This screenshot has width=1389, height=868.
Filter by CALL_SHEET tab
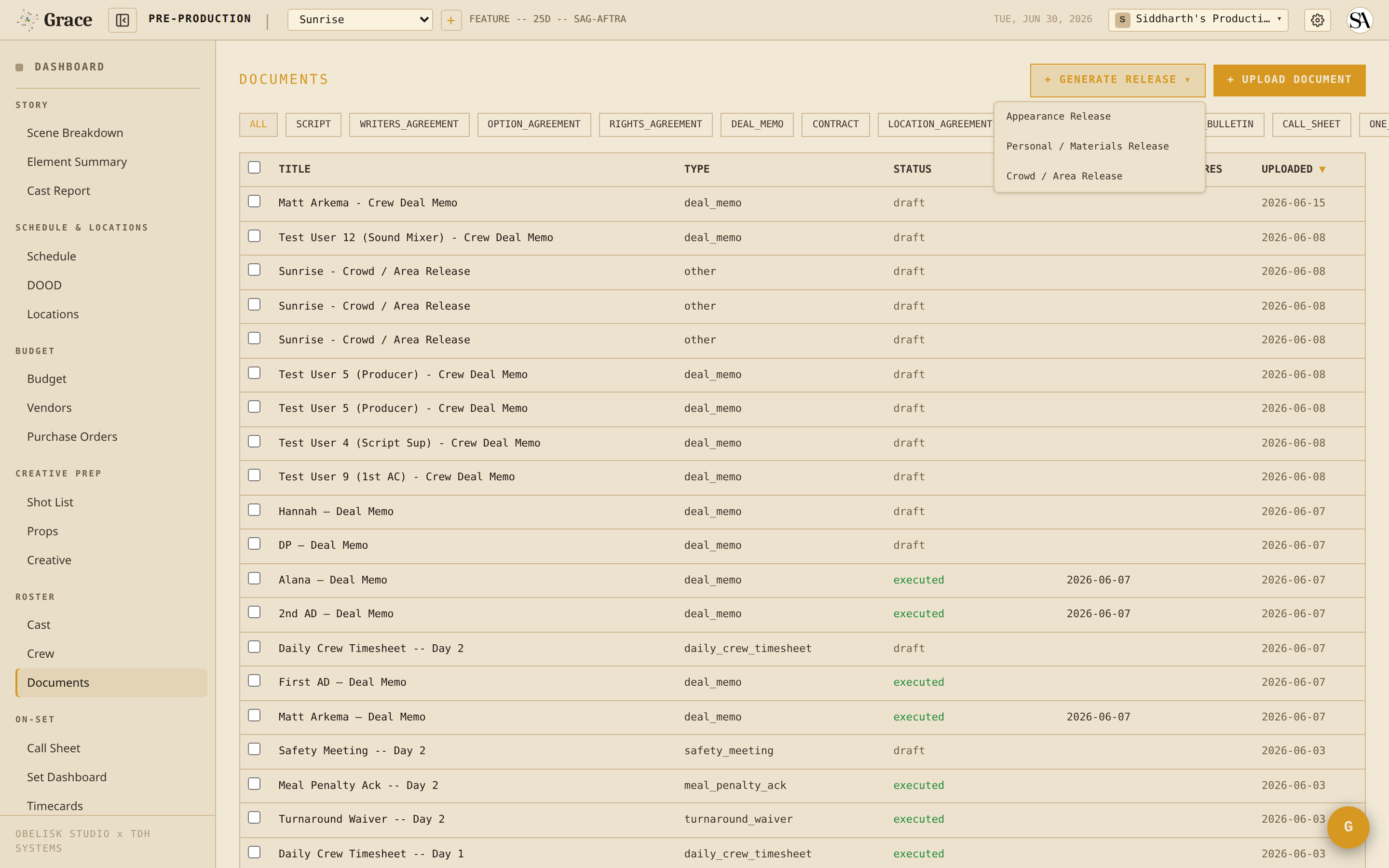1311,124
